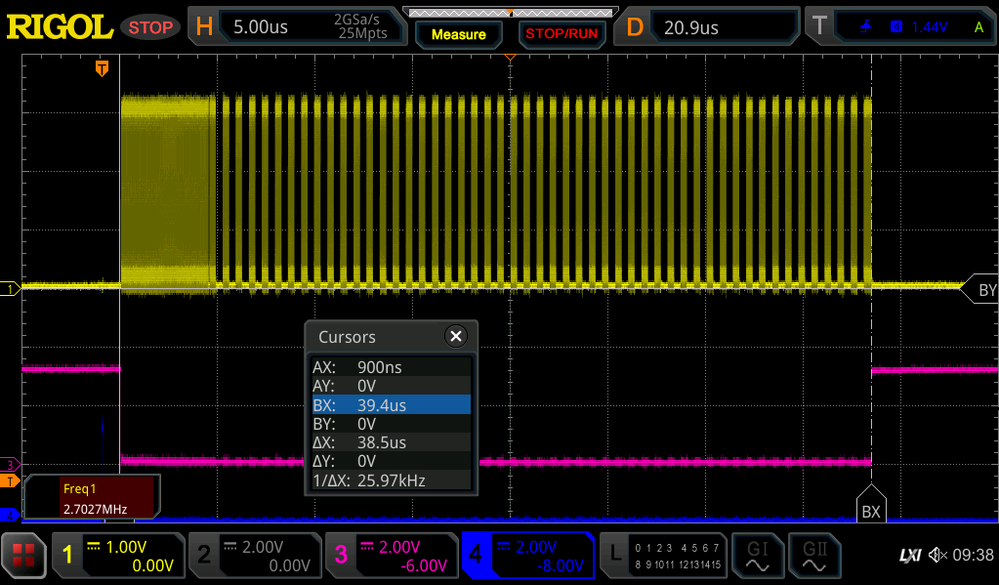
Task: Select the ΔY: 0V row
Action: coord(391,461)
